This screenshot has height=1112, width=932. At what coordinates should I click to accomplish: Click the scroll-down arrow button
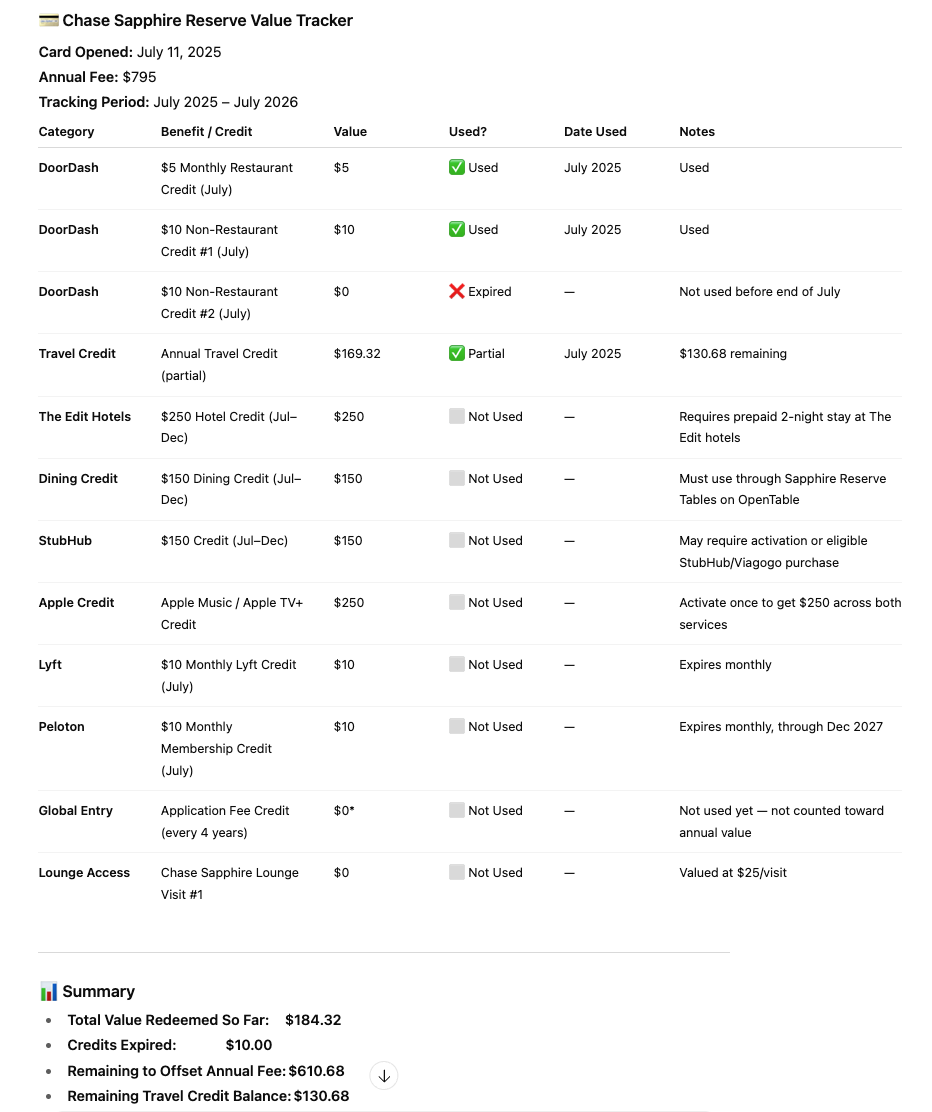pyautogui.click(x=384, y=1076)
